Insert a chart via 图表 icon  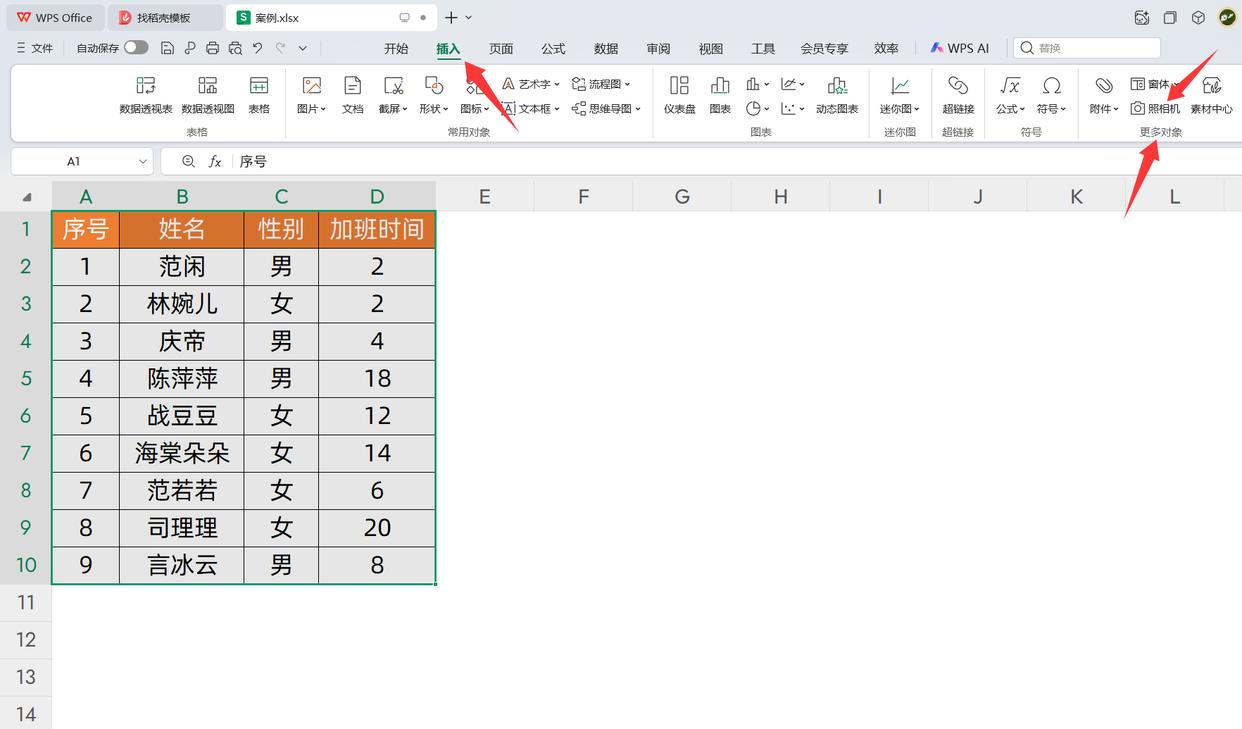pyautogui.click(x=720, y=95)
